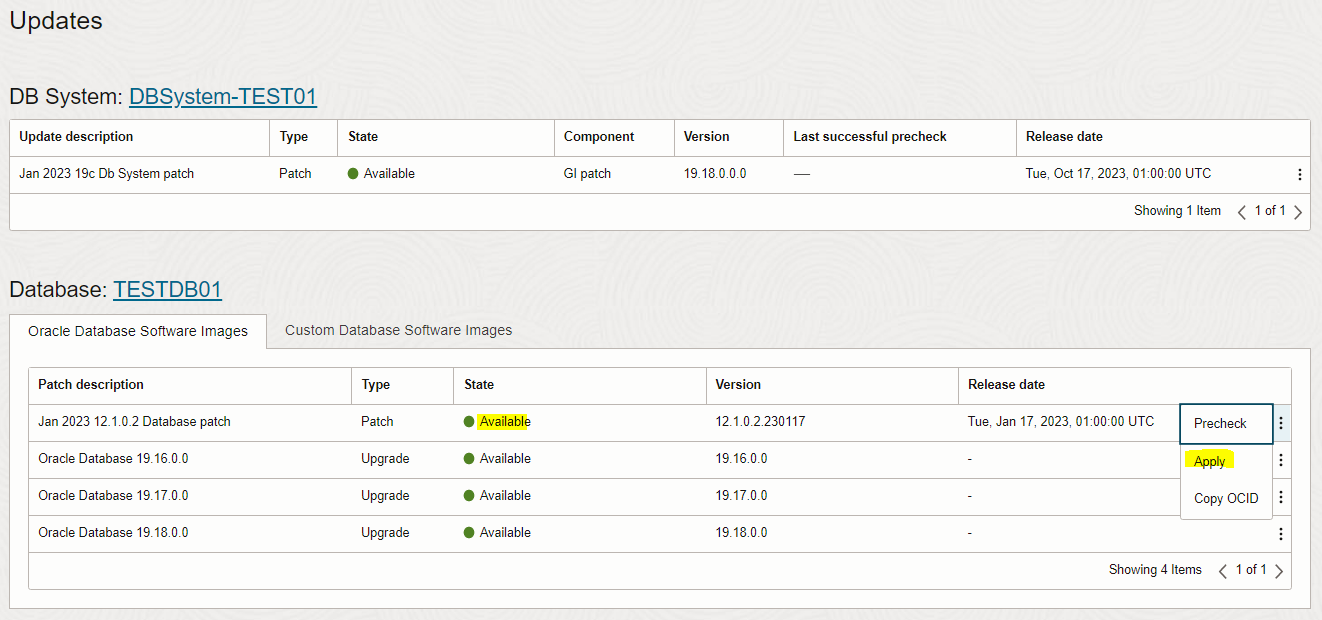Click version 19.16.0.0 in database table
The height and width of the screenshot is (620, 1322).
pyautogui.click(x=741, y=459)
